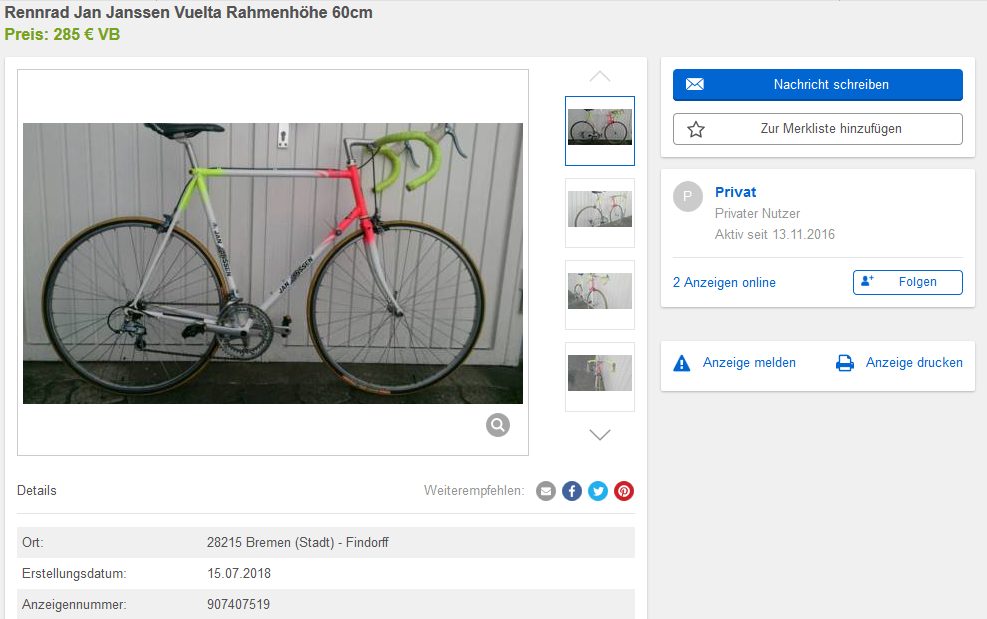This screenshot has width=987, height=619.
Task: Click the Anzeige drucken link
Action: 914,363
